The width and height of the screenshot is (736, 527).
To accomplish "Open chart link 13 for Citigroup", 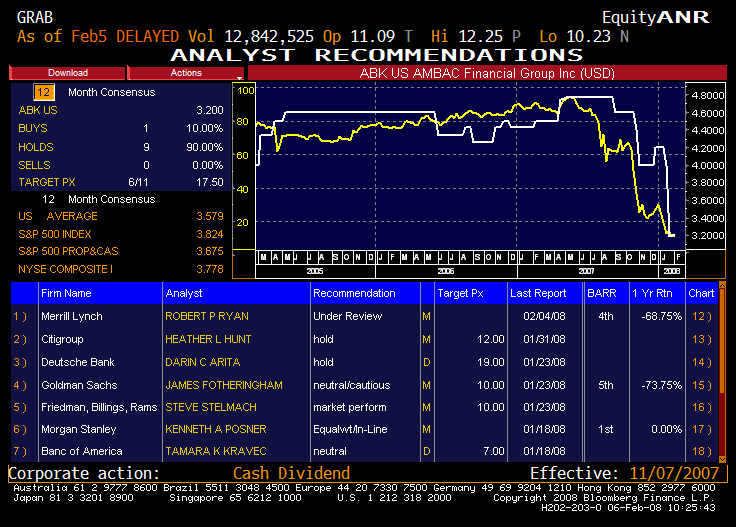I will click(x=701, y=339).
